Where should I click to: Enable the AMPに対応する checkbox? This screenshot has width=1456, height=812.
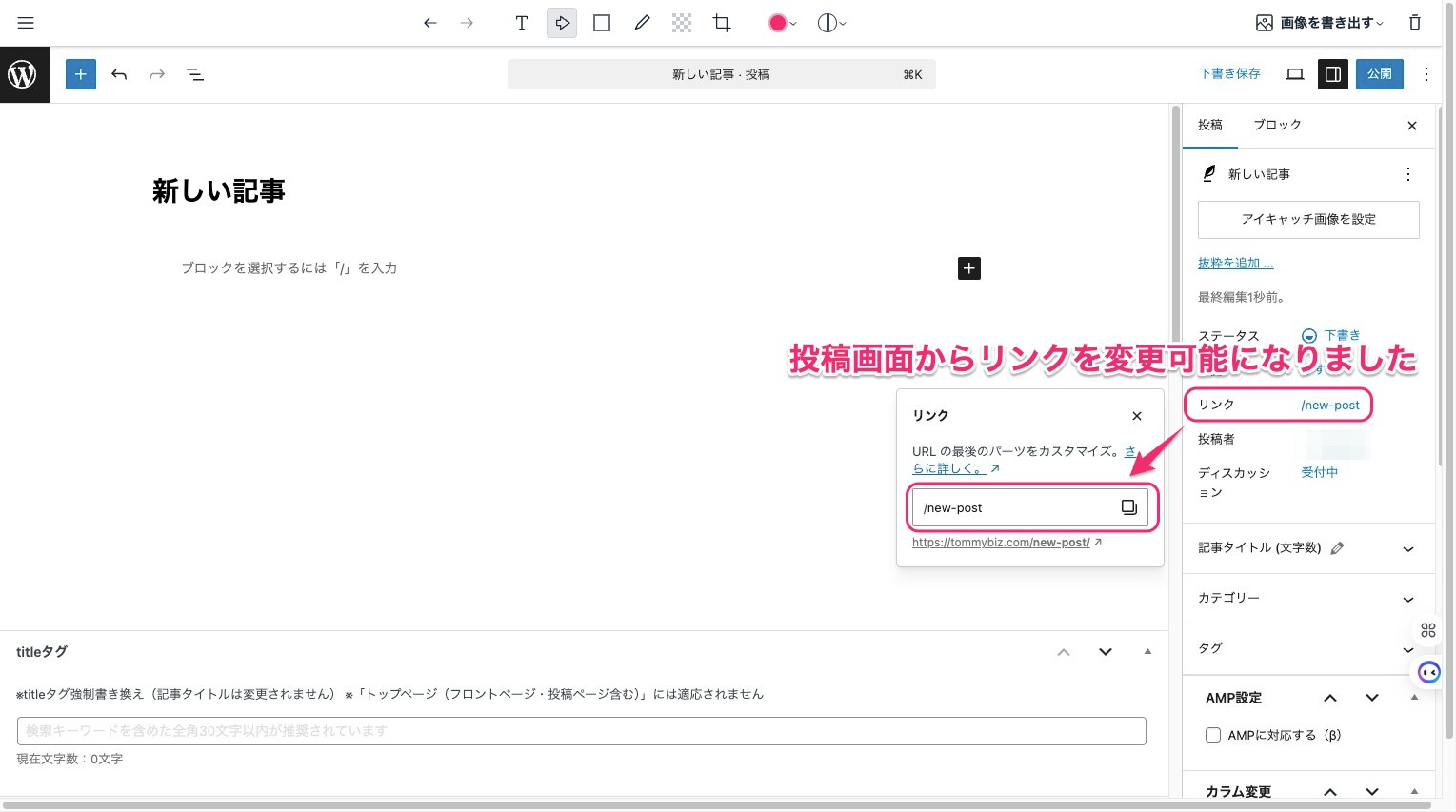pyautogui.click(x=1213, y=735)
